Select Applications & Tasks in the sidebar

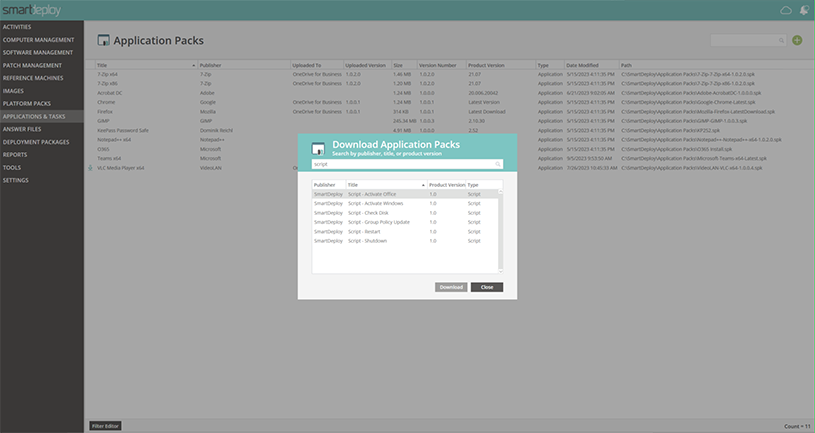[42, 116]
